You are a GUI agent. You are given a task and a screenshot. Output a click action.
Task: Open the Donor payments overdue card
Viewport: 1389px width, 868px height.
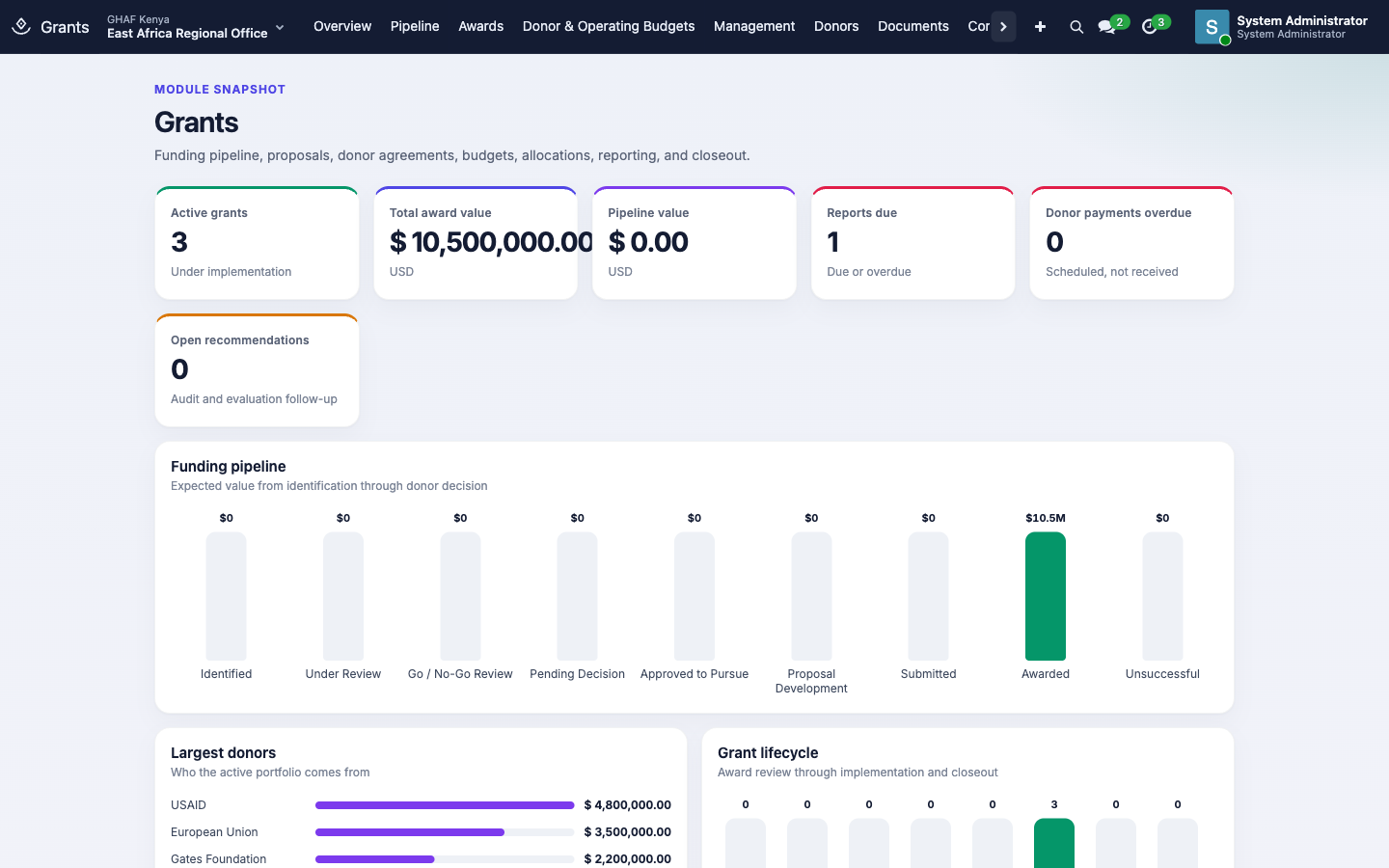pyautogui.click(x=1131, y=243)
